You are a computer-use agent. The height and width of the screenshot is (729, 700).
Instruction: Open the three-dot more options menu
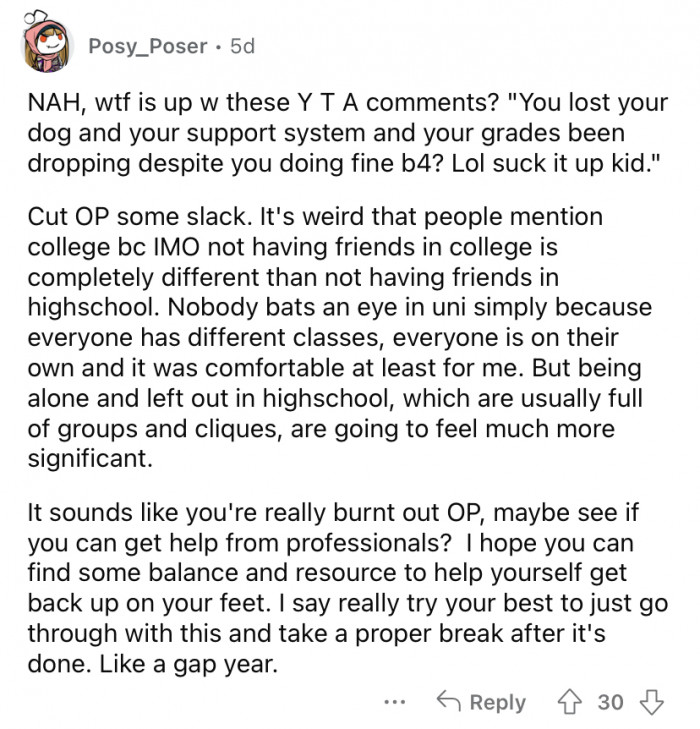(395, 703)
